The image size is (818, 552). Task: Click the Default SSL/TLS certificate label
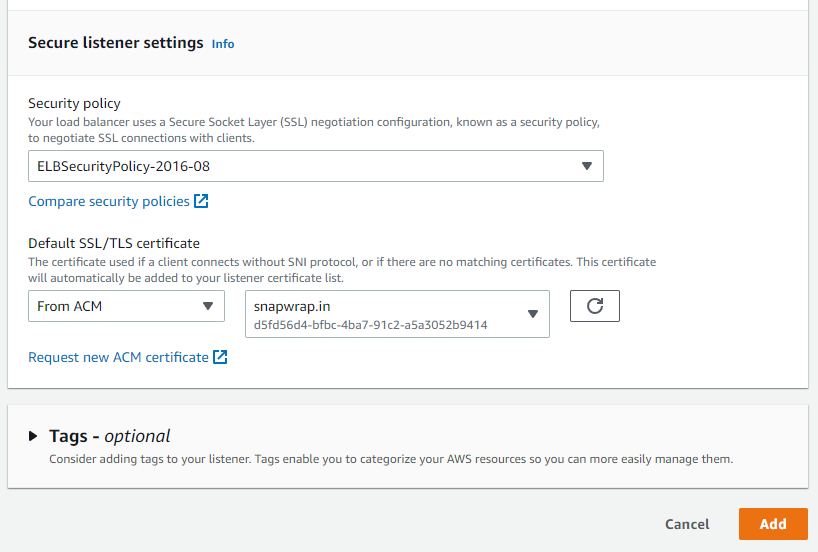(114, 243)
